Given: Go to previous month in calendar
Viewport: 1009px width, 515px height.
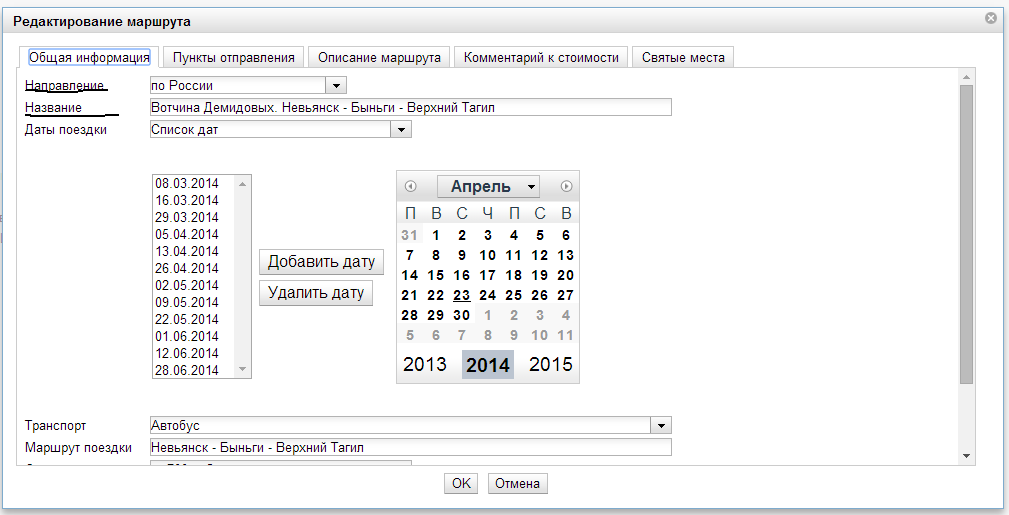Looking at the screenshot, I should [x=410, y=186].
